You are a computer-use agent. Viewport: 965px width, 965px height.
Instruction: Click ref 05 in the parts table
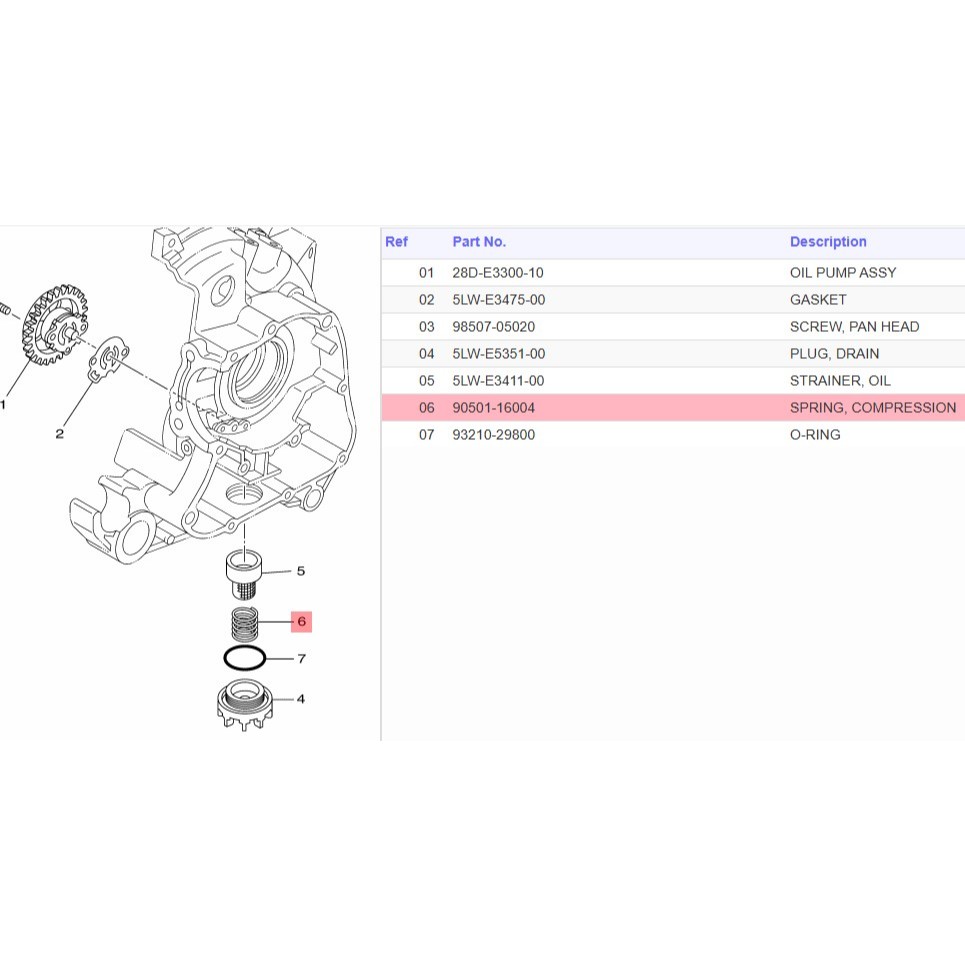point(426,381)
